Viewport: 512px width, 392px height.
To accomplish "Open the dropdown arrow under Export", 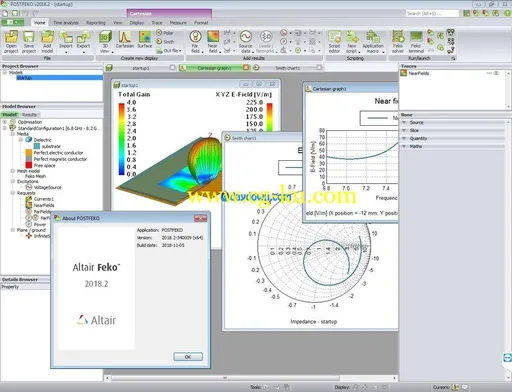I will tap(83, 52).
